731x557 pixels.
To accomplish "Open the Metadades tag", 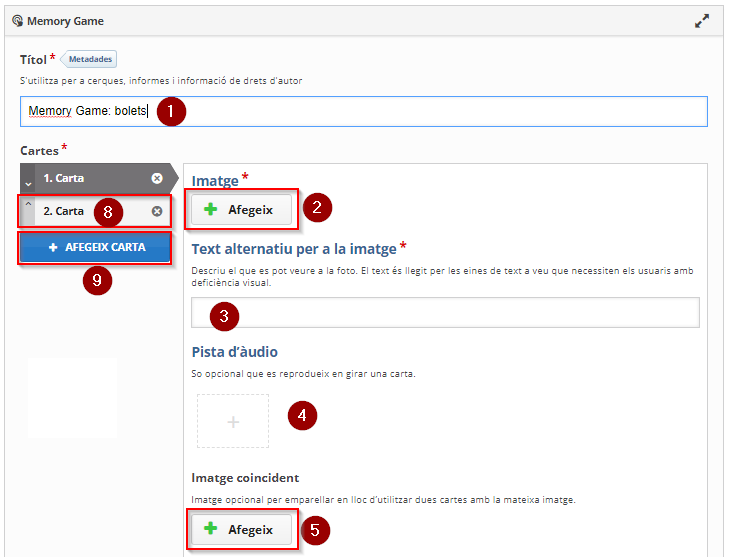I will tap(89, 59).
